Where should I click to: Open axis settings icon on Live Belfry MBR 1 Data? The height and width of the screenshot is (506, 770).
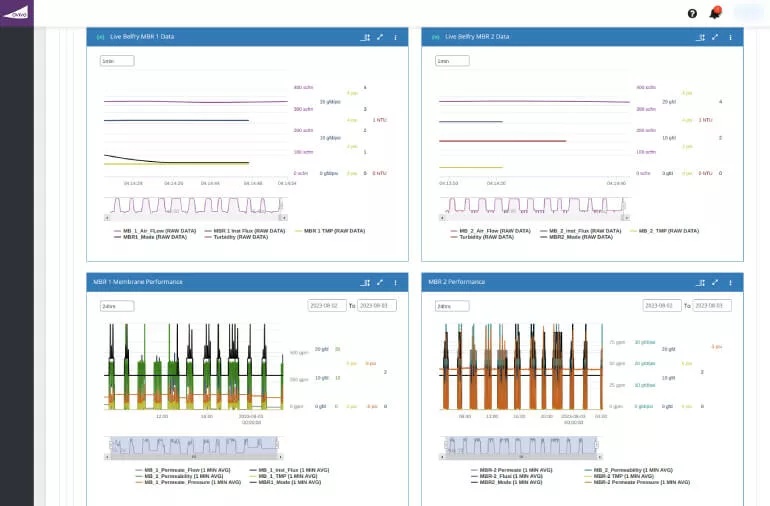[x=365, y=37]
